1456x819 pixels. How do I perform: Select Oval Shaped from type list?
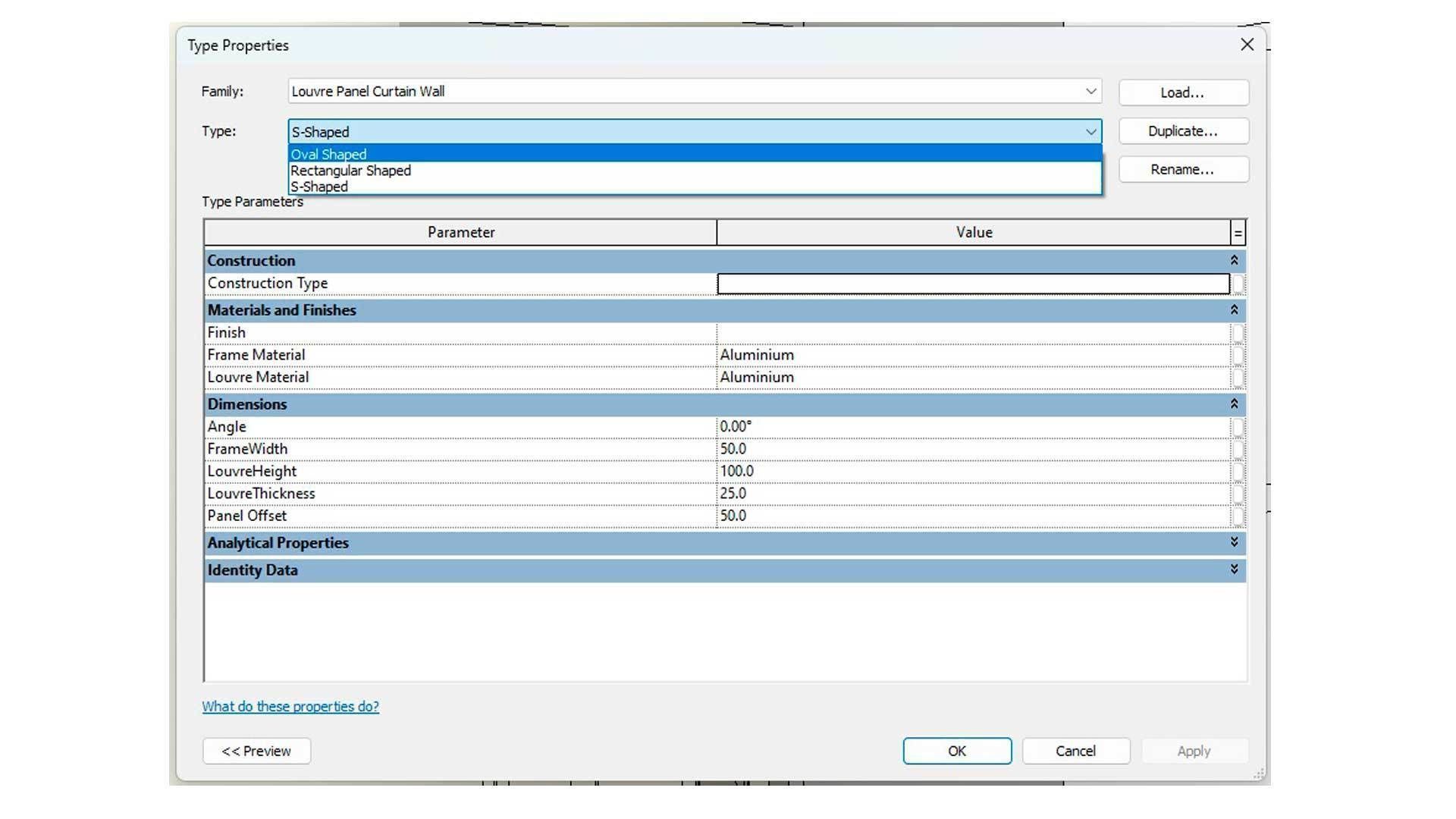coord(328,154)
